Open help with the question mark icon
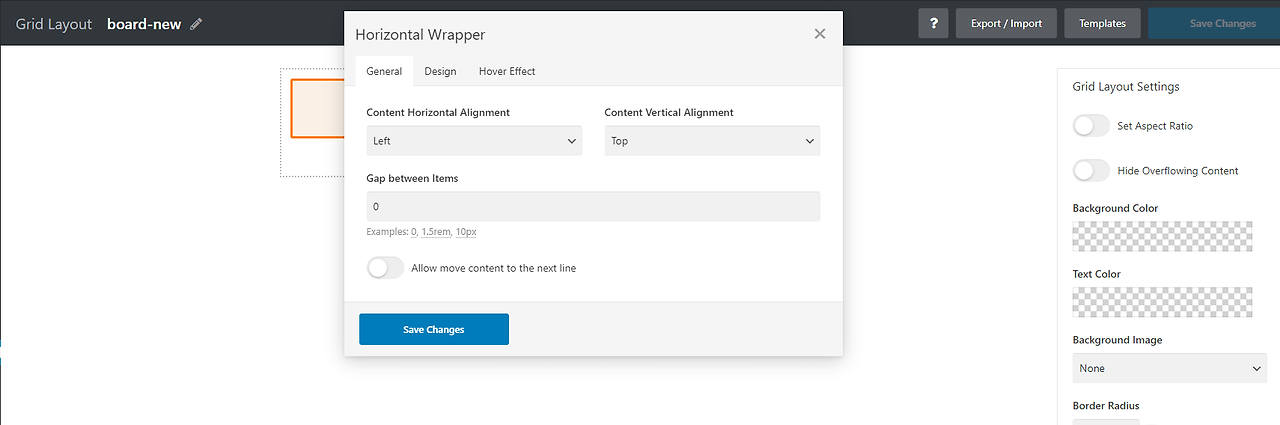The width and height of the screenshot is (1280, 425). click(x=933, y=23)
